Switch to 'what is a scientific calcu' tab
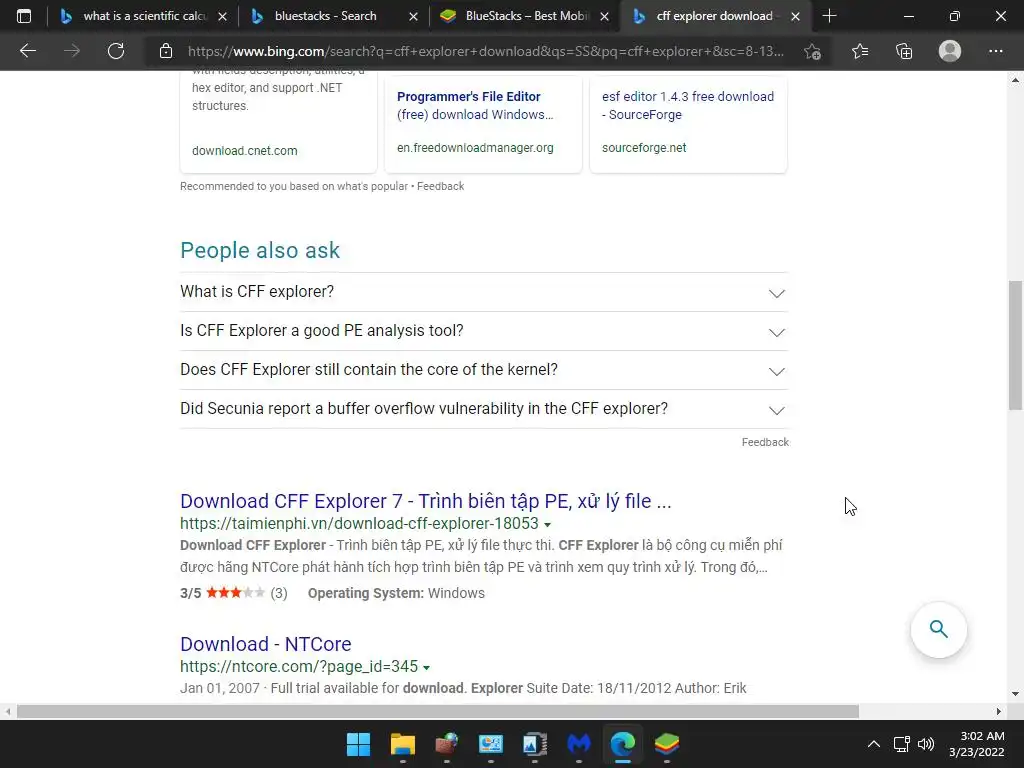Screen dimensions: 1024x768 (x=144, y=16)
